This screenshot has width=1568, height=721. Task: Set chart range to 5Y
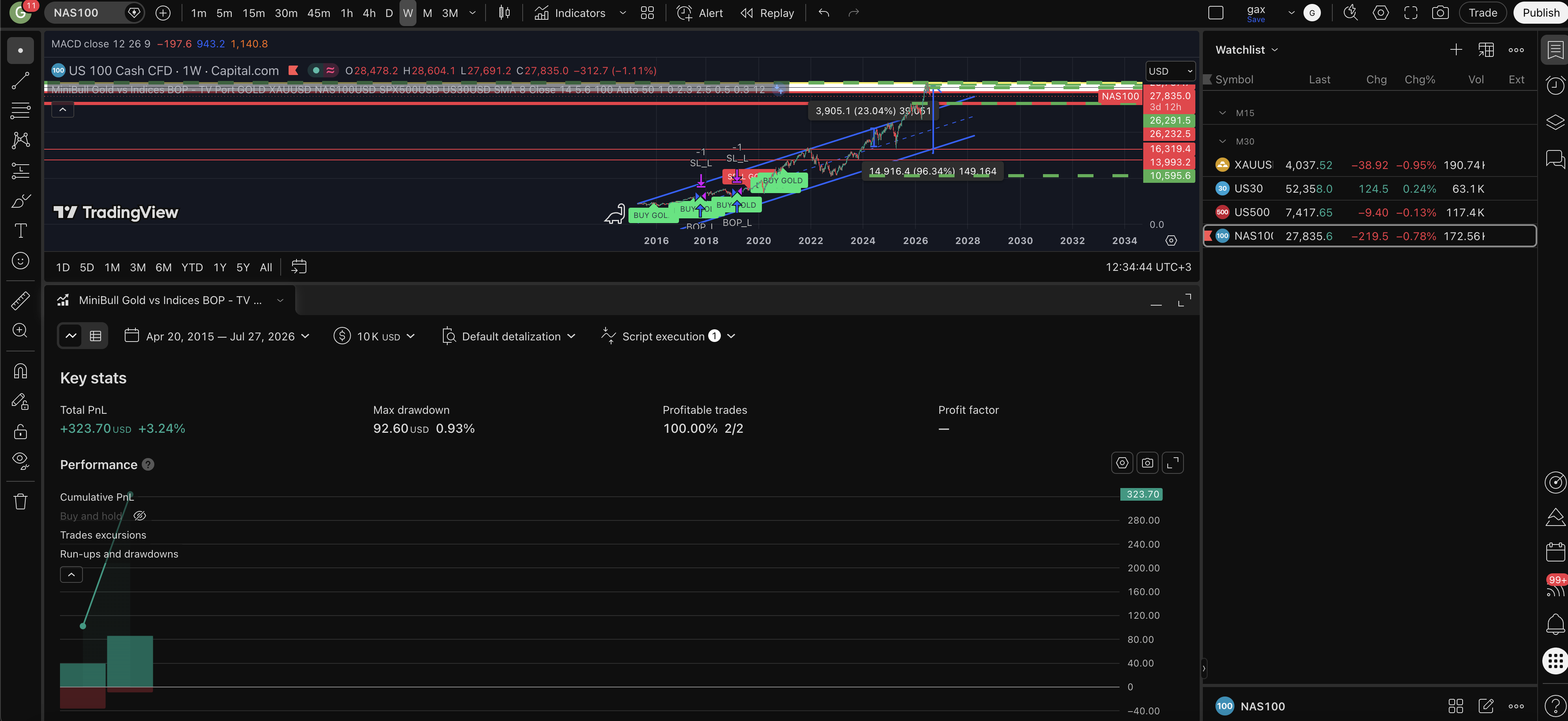coord(243,267)
